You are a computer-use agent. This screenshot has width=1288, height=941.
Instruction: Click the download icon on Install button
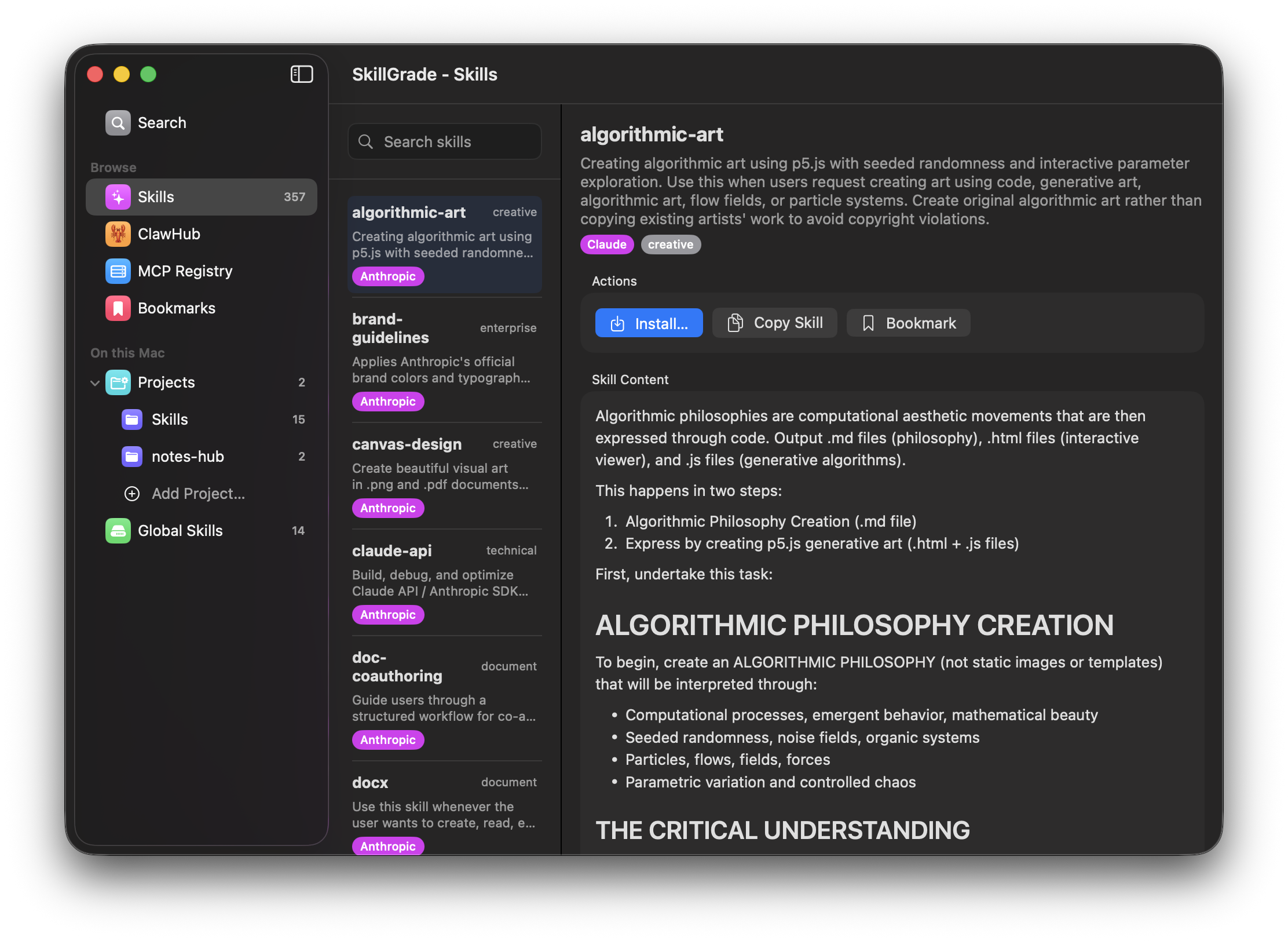(x=617, y=323)
